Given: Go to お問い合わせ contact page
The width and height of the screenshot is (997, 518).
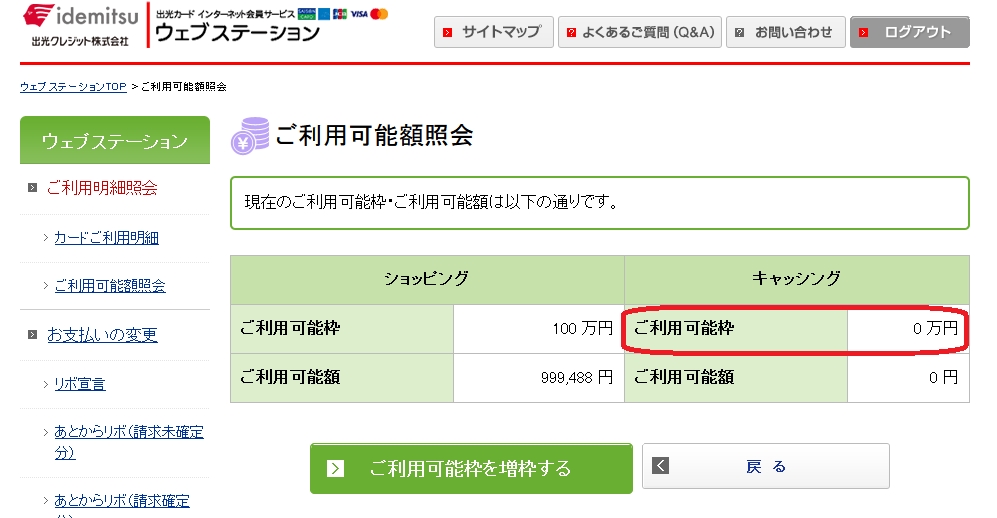Looking at the screenshot, I should pos(785,32).
